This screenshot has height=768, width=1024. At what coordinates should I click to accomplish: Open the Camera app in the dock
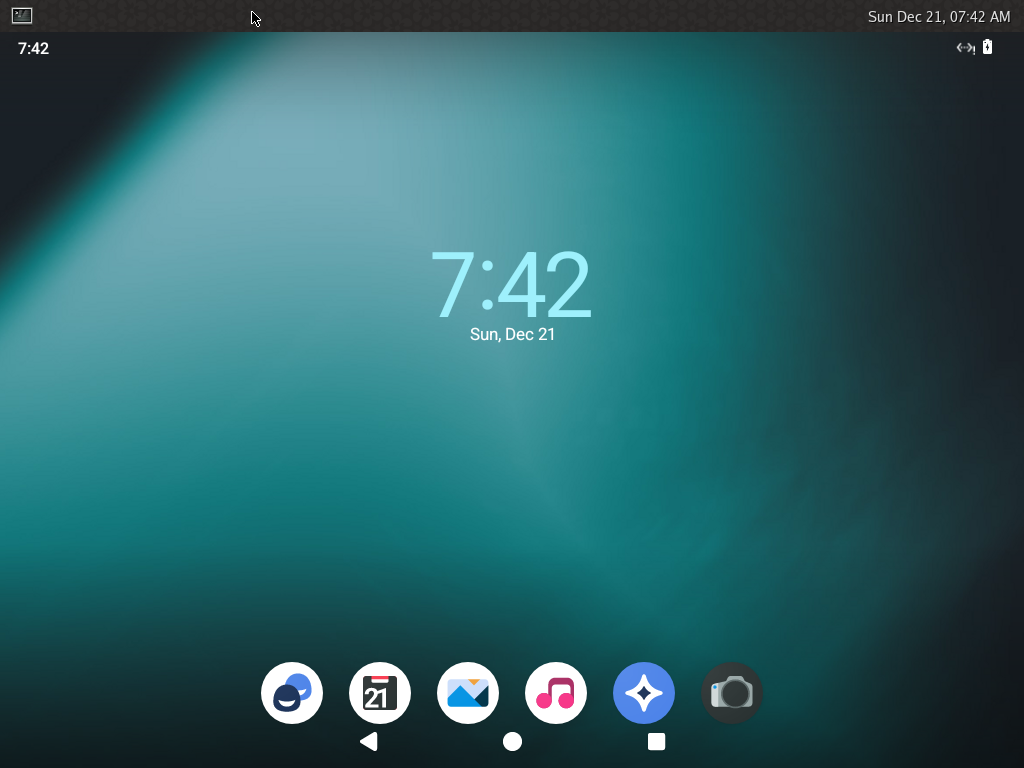point(732,692)
